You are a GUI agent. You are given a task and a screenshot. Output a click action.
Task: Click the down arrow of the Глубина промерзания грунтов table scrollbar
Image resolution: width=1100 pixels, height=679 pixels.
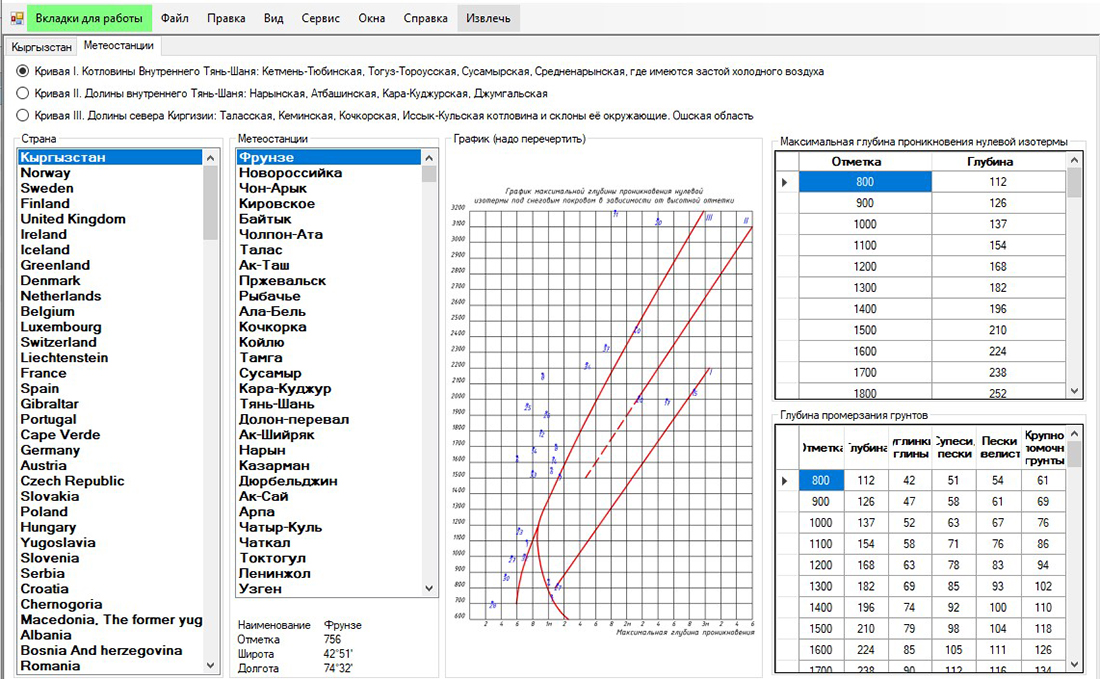click(1074, 664)
